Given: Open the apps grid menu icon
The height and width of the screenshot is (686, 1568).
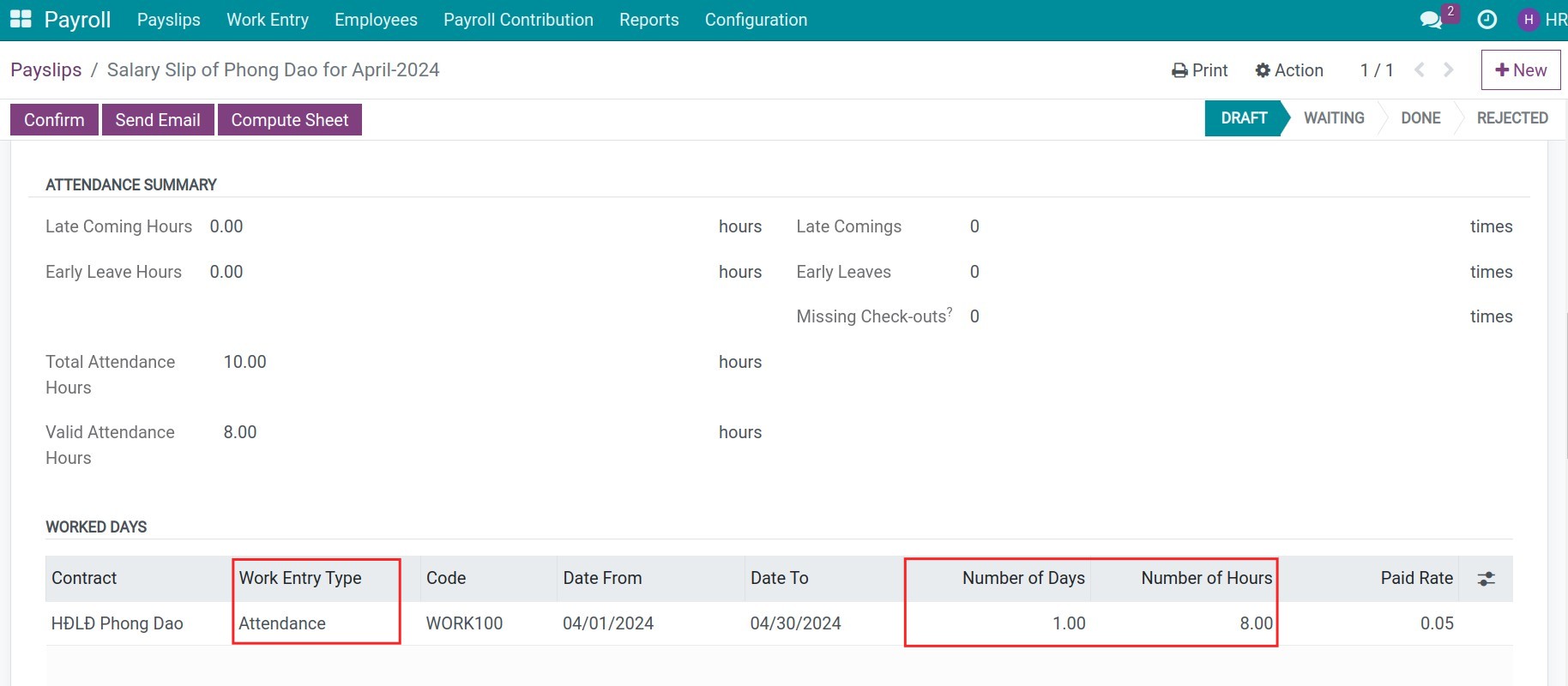Looking at the screenshot, I should pos(21,19).
